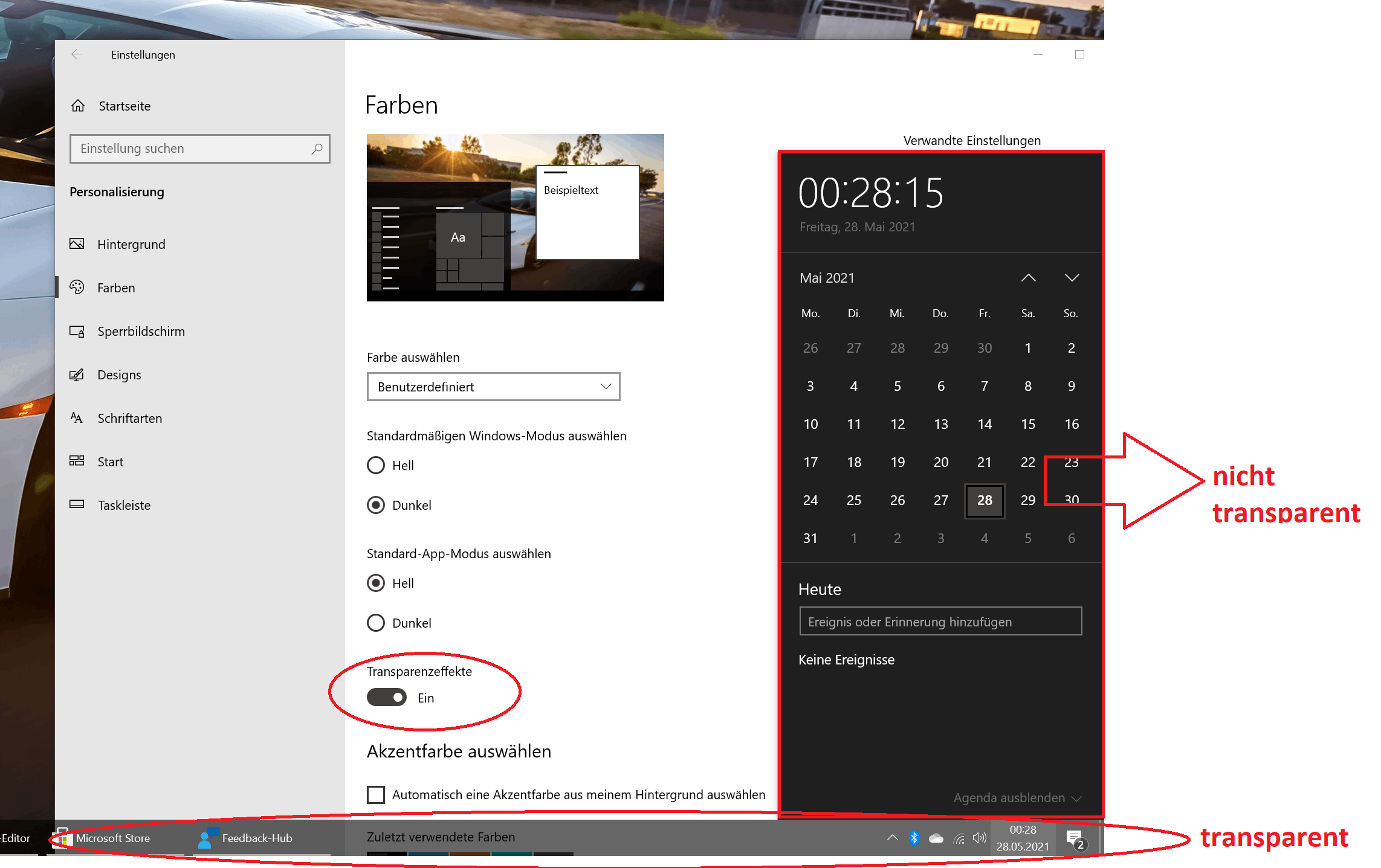Click the search magnifier icon
The width and height of the screenshot is (1381, 868).
pyautogui.click(x=317, y=149)
